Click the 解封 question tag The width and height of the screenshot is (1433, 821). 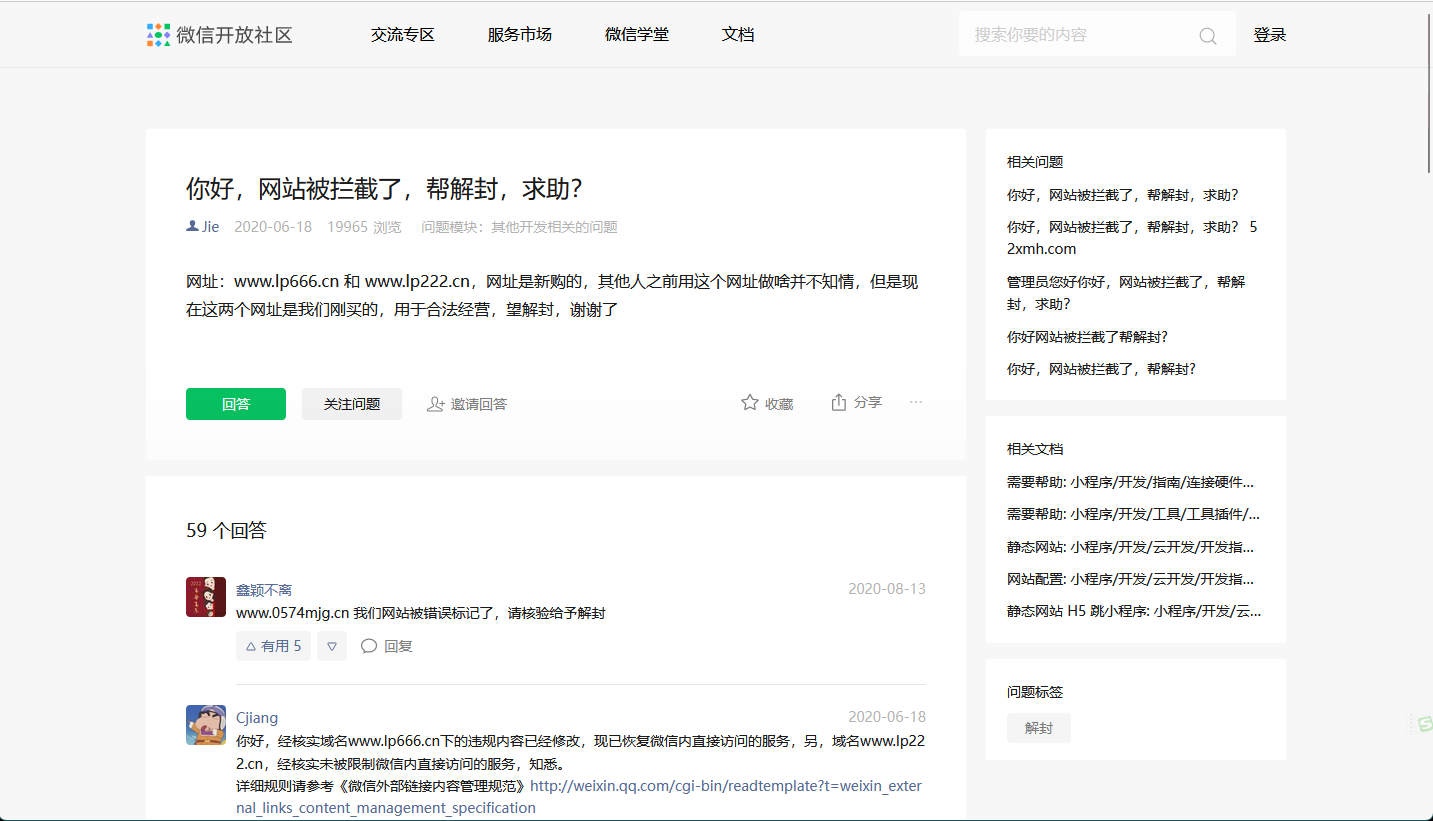point(1039,728)
